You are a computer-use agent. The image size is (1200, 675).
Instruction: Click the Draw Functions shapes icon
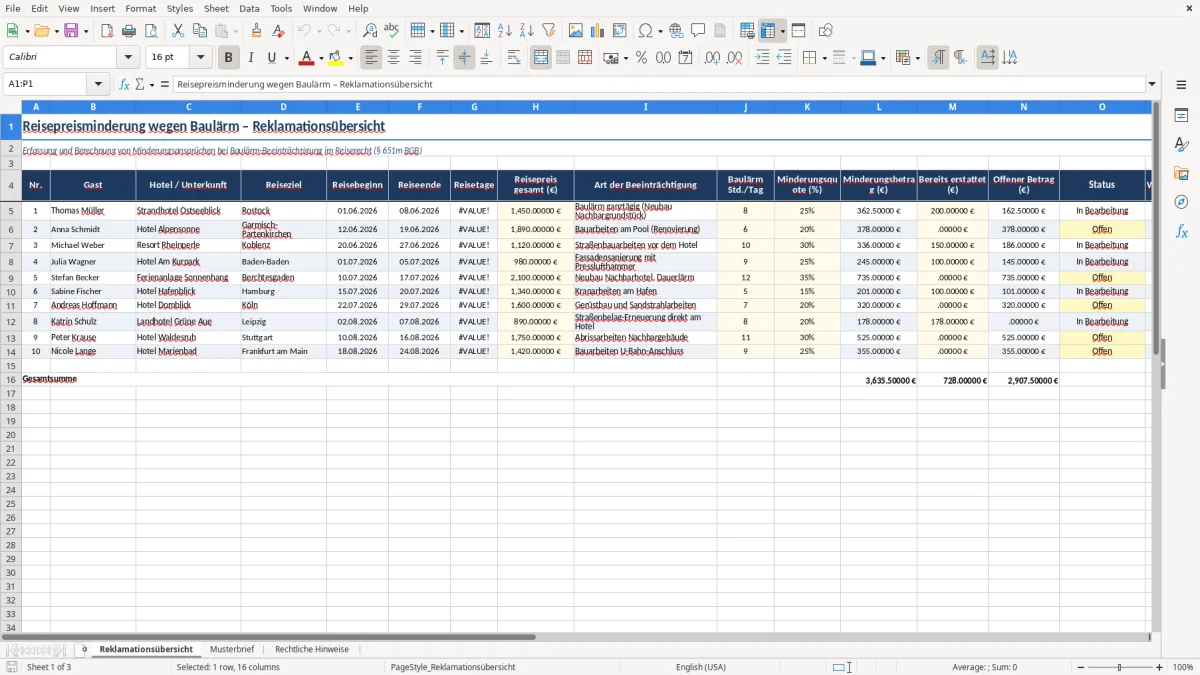[826, 31]
